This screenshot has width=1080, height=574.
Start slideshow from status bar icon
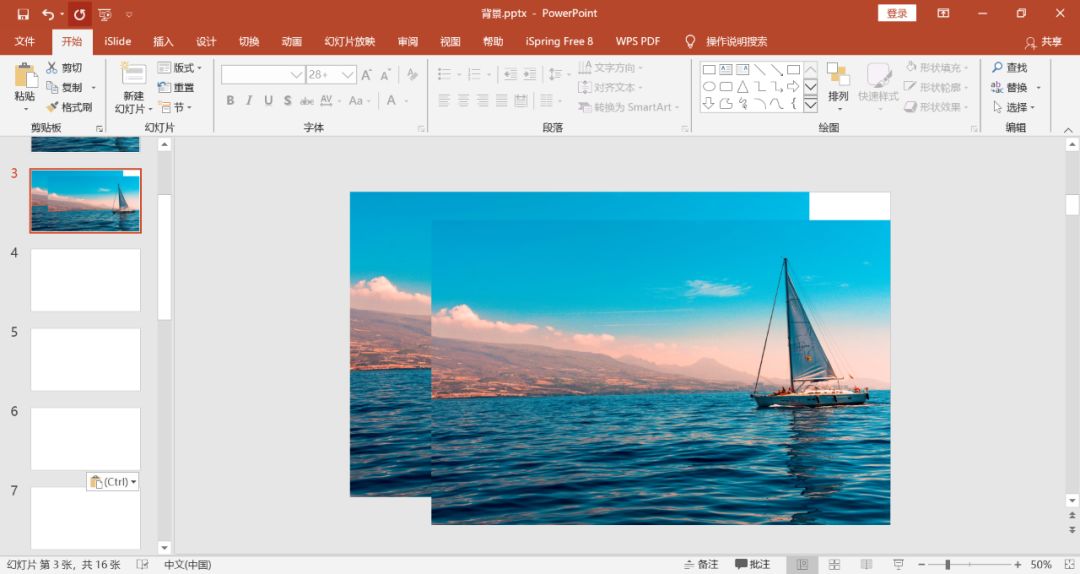click(x=898, y=565)
